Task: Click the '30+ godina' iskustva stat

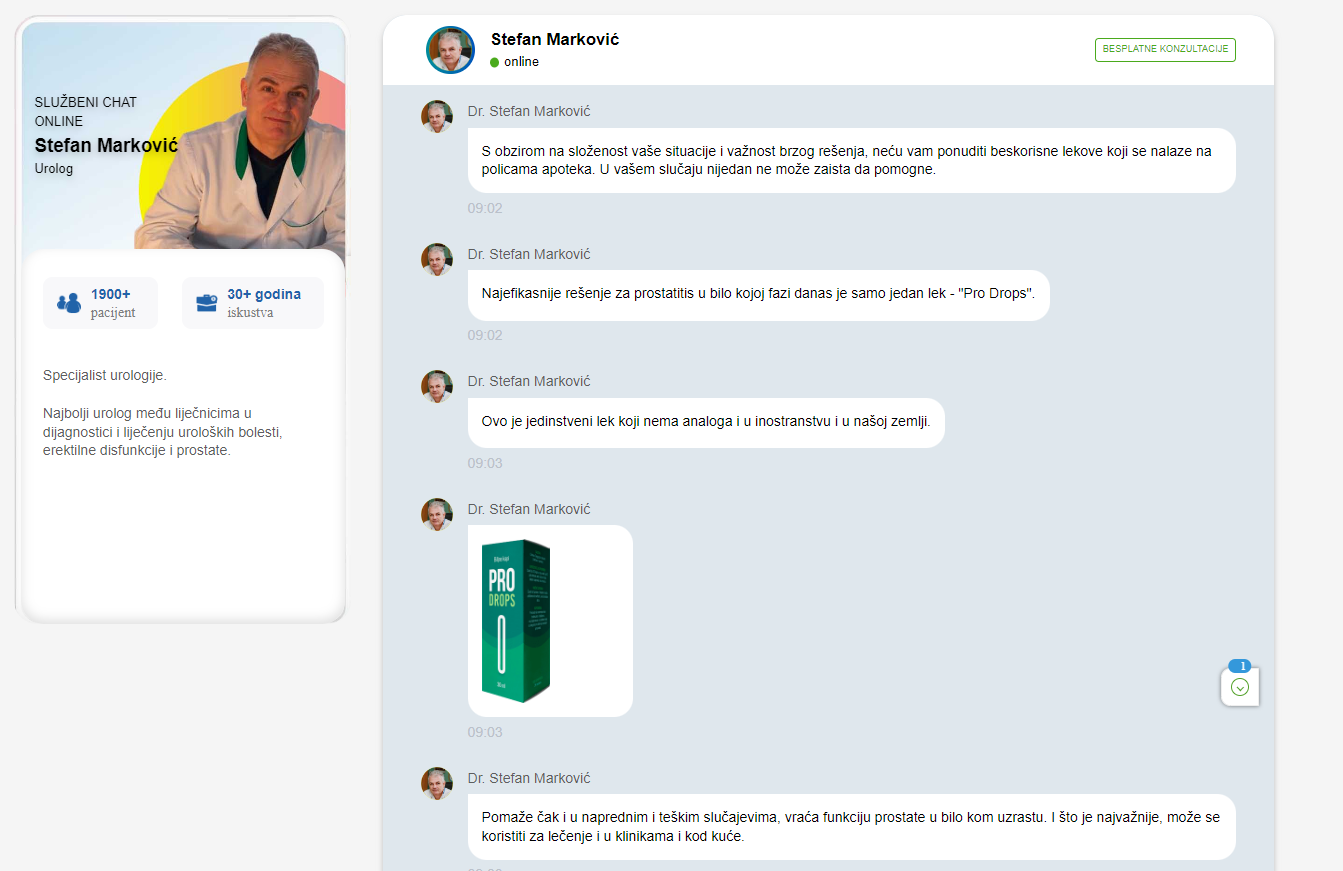Action: click(253, 303)
